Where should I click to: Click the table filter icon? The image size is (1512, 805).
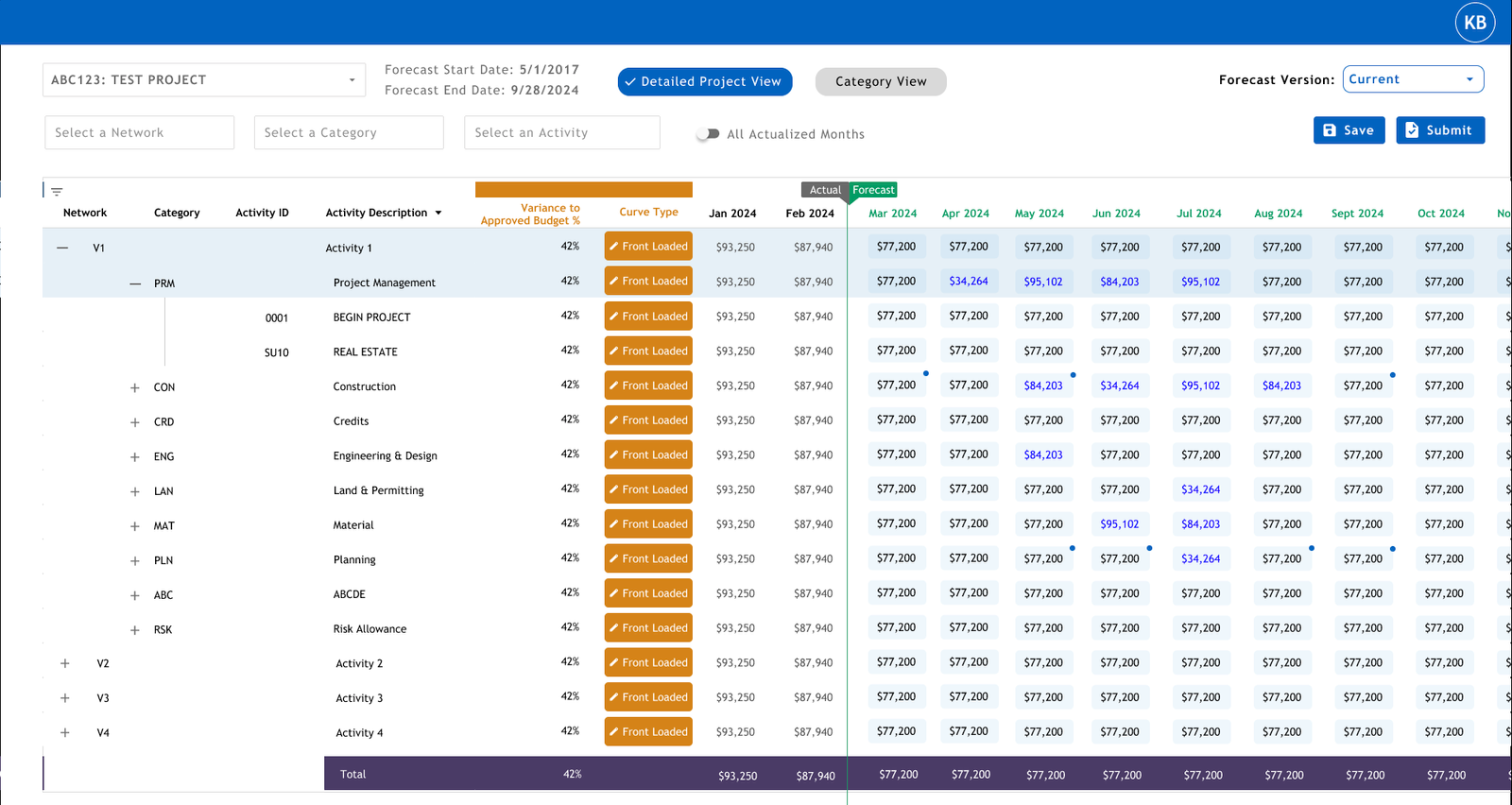pos(57,192)
